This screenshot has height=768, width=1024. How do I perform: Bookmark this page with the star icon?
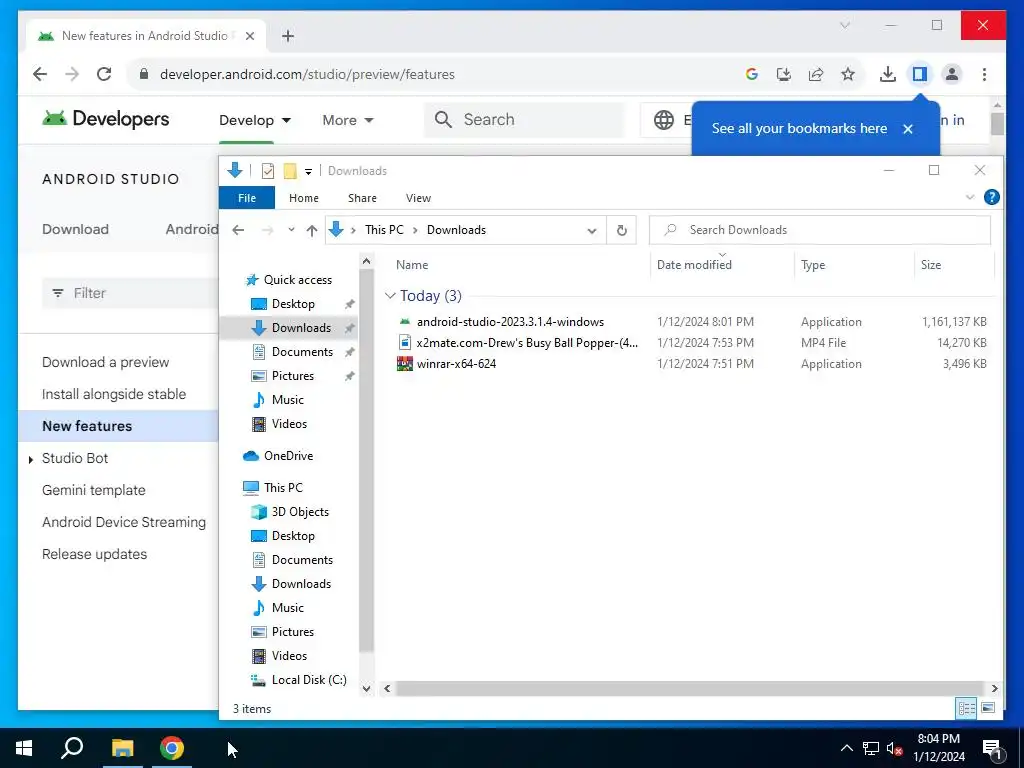(848, 74)
